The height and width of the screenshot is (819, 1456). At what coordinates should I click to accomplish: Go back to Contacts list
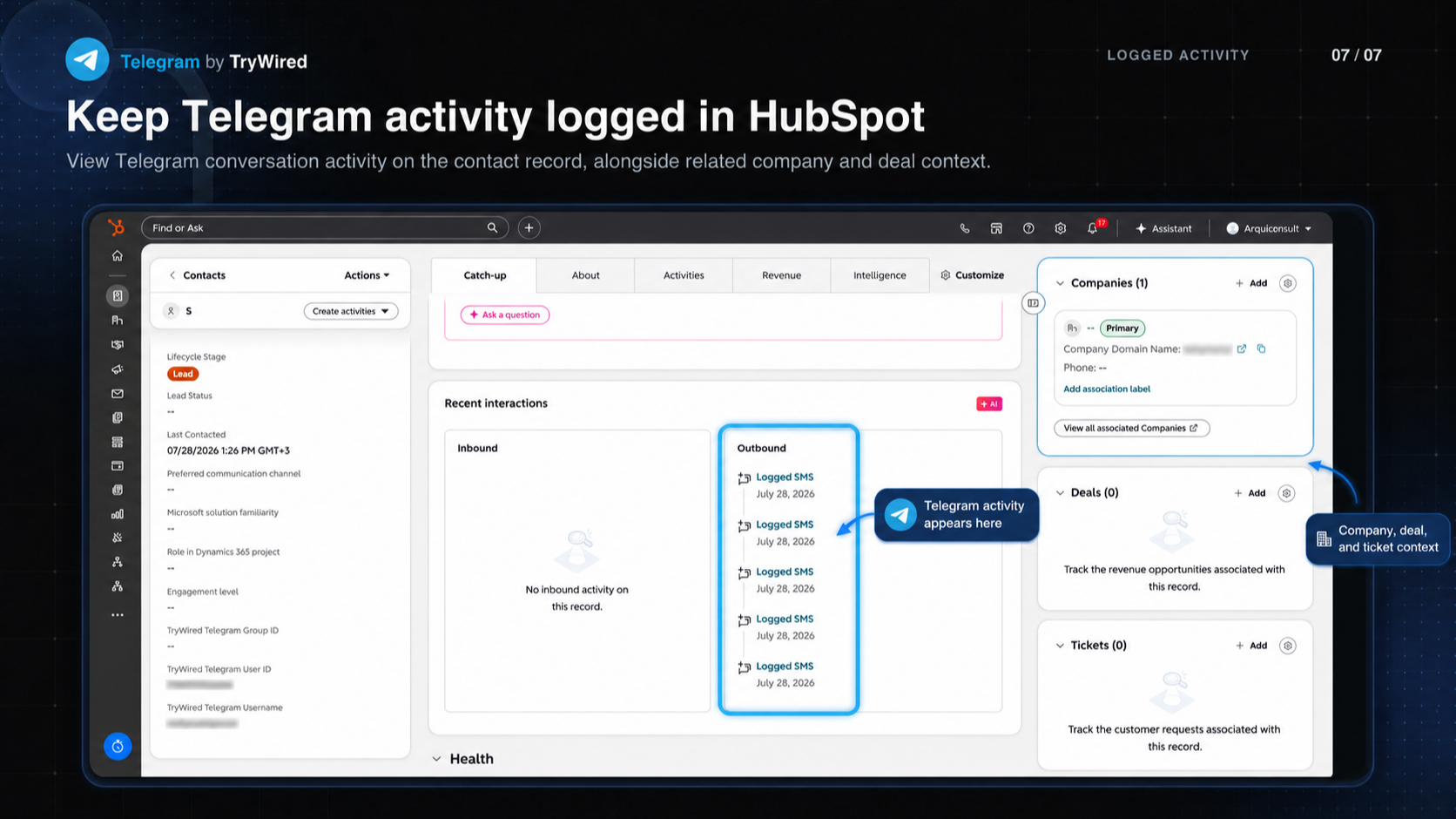point(198,275)
